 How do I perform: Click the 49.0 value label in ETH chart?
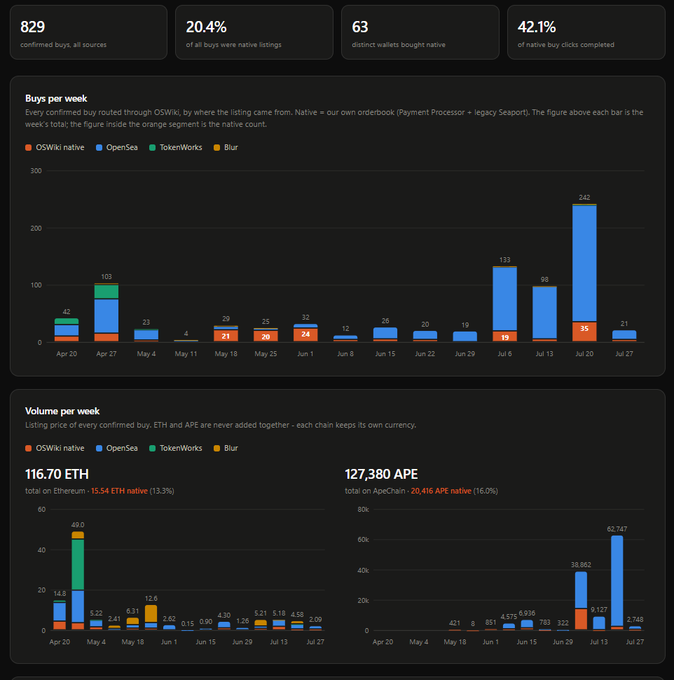click(x=78, y=525)
